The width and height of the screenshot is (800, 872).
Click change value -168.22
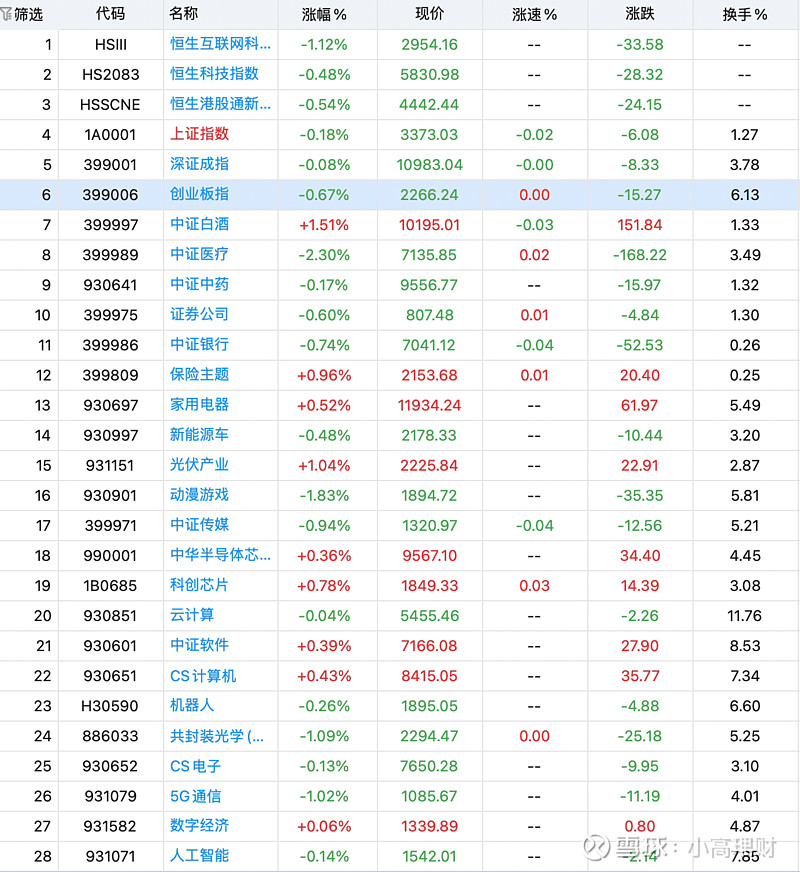pyautogui.click(x=639, y=255)
